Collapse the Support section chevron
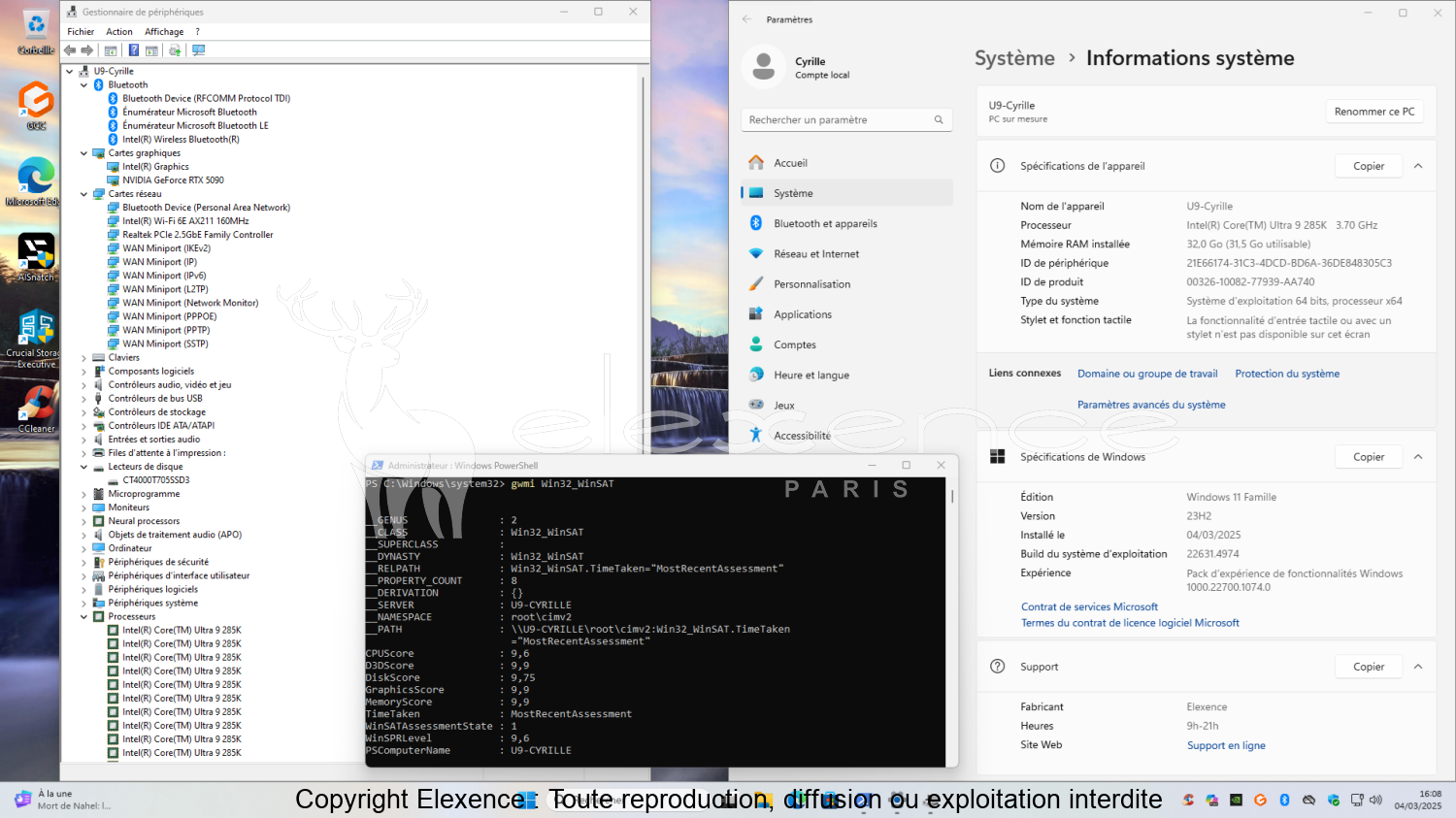Screen dimensions: 1456x818 coord(1418,667)
